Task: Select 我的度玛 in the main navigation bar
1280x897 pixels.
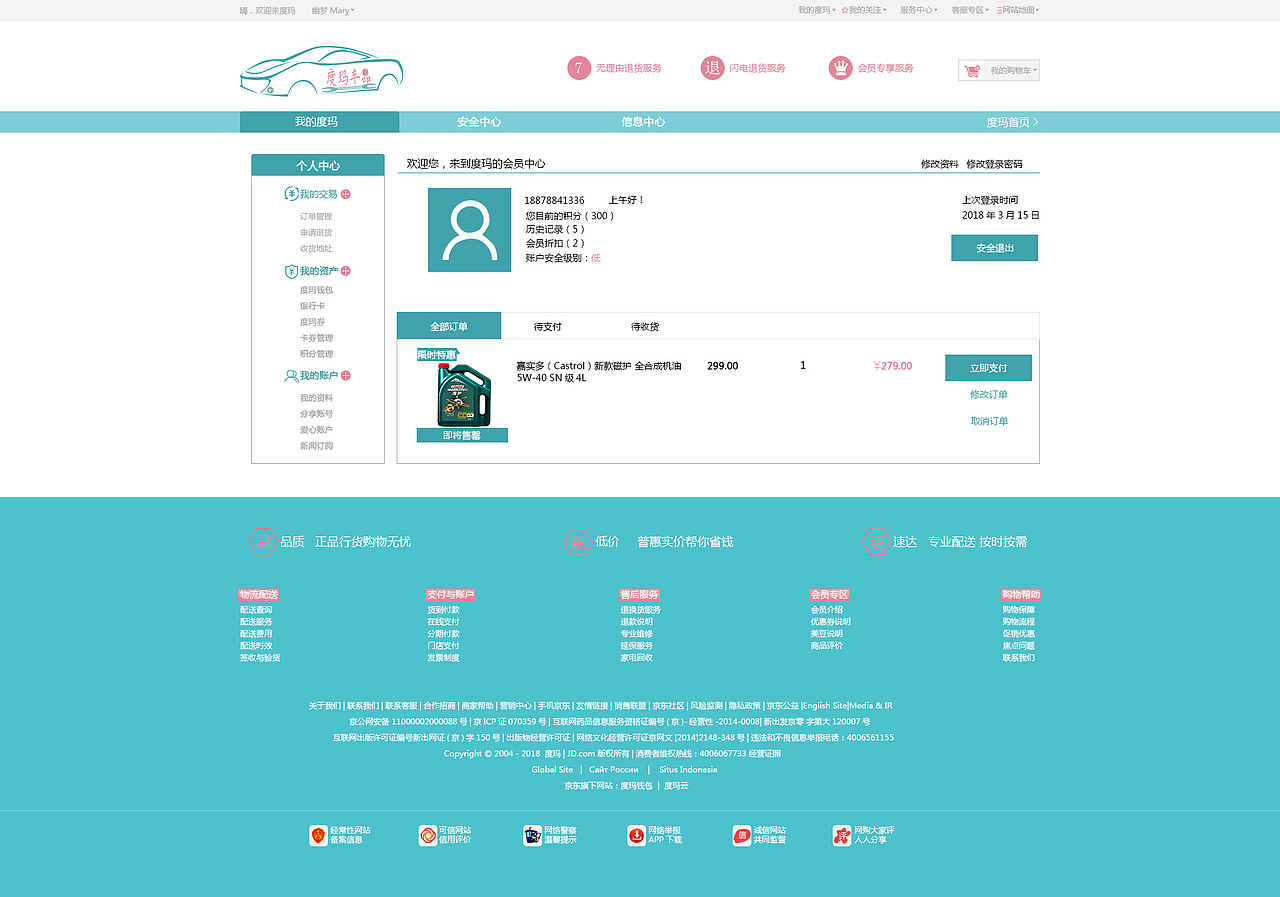Action: tap(319, 122)
